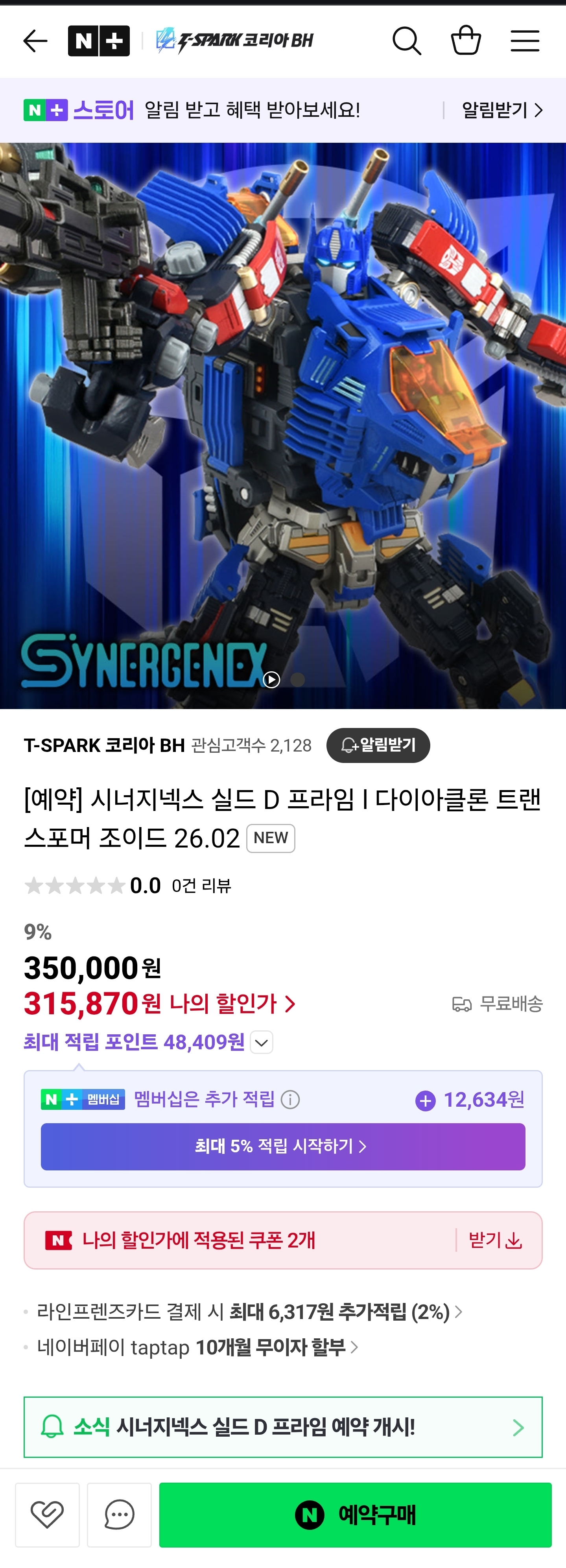The image size is (566, 1568).
Task: Tap the T-SPARK 코리아 BH store logo
Action: coord(234,41)
